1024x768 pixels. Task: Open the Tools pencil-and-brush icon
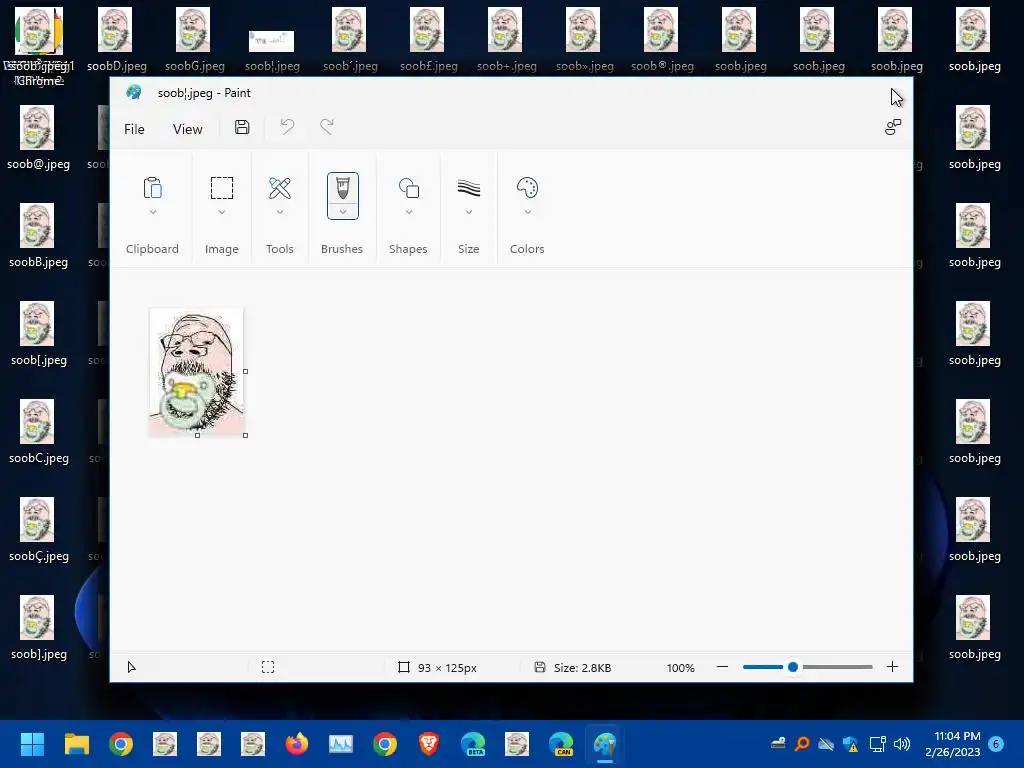click(x=280, y=188)
